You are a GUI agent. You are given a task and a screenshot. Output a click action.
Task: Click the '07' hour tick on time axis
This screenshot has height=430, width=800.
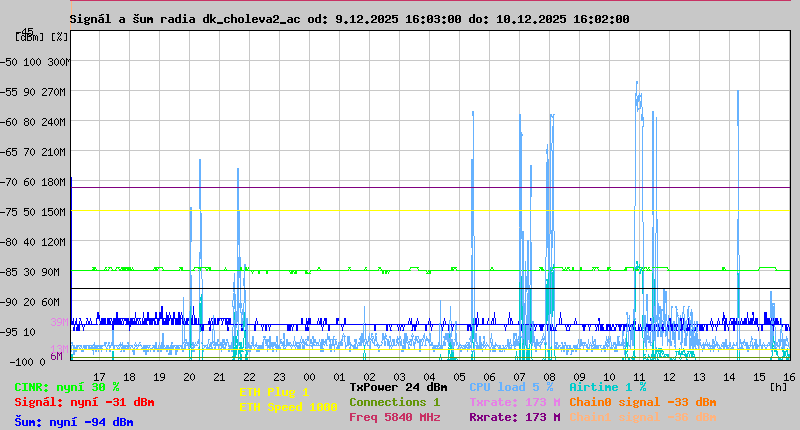pyautogui.click(x=519, y=377)
